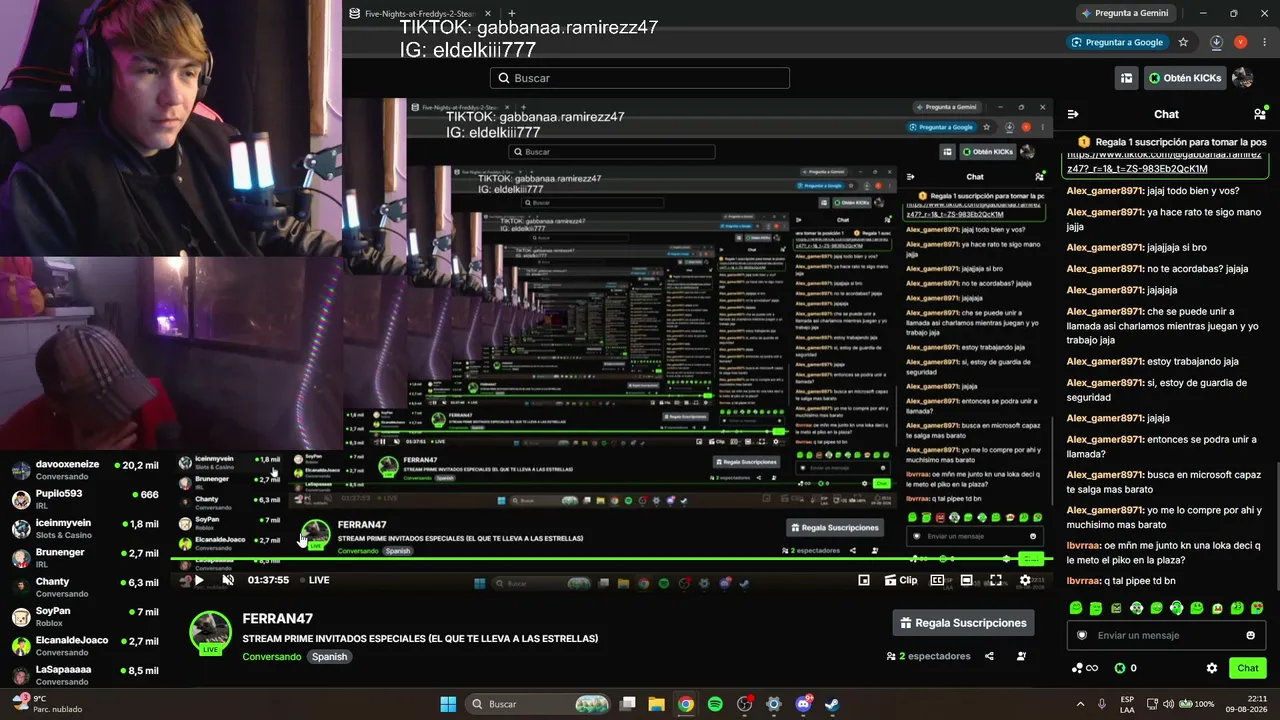1280x720 pixels.
Task: Open Discord from taskbar
Action: click(803, 704)
